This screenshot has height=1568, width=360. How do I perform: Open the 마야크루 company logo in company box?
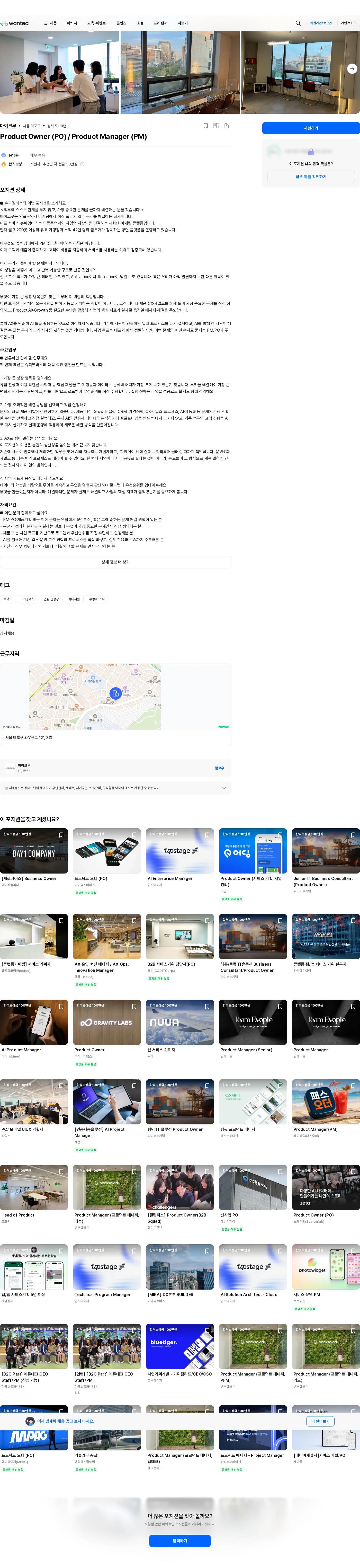tap(10, 768)
